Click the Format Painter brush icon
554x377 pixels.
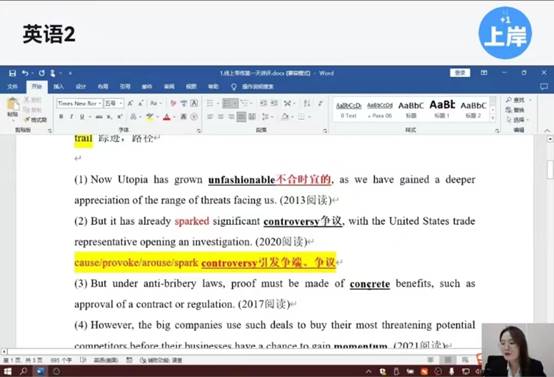tap(35, 119)
